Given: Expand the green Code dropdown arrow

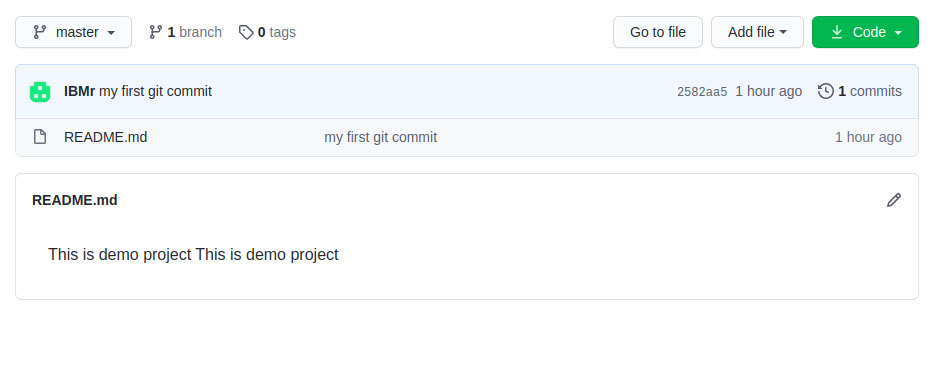Looking at the screenshot, I should pyautogui.click(x=898, y=33).
